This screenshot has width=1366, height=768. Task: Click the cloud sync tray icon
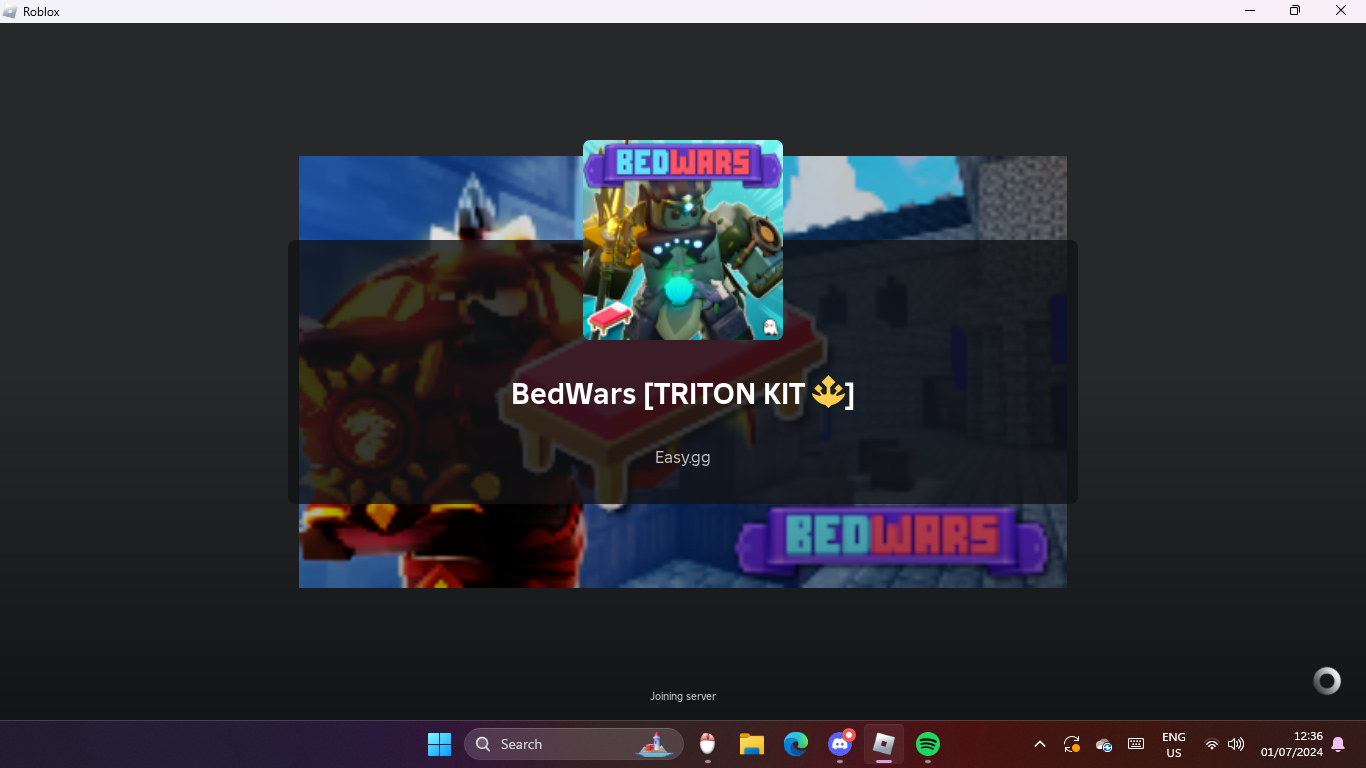pyautogui.click(x=1104, y=744)
